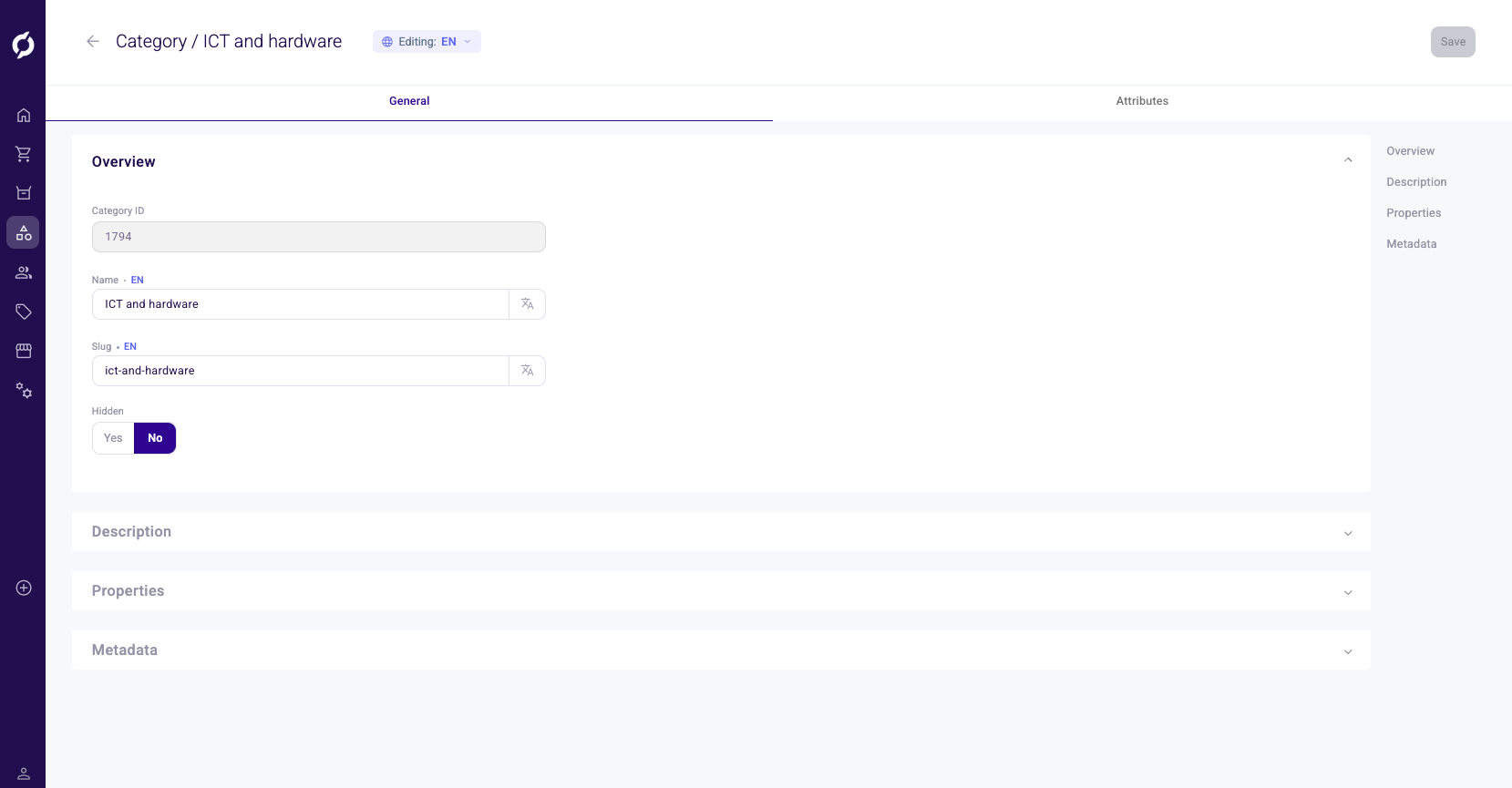Screen dimensions: 1512x788
Task: Click the Overview section heading
Action: pos(124,162)
